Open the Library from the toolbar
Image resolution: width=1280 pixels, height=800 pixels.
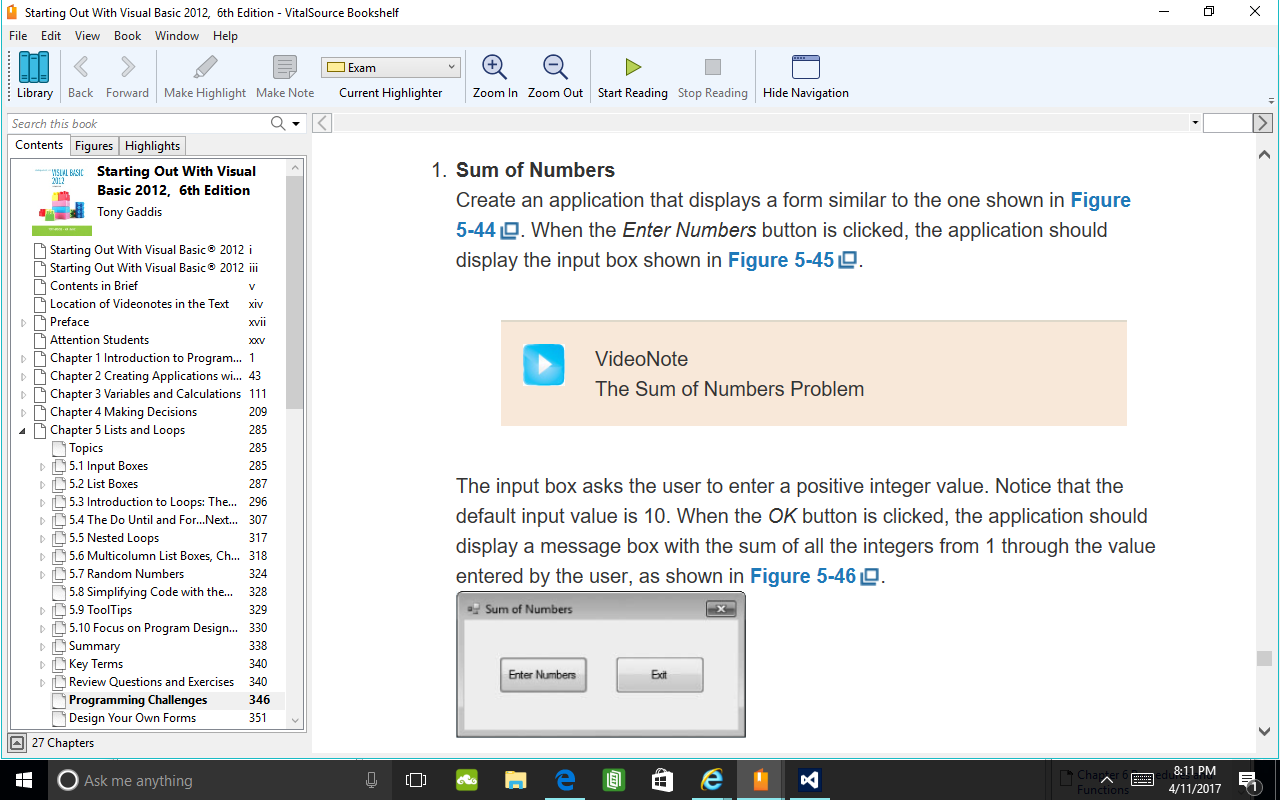tap(34, 76)
